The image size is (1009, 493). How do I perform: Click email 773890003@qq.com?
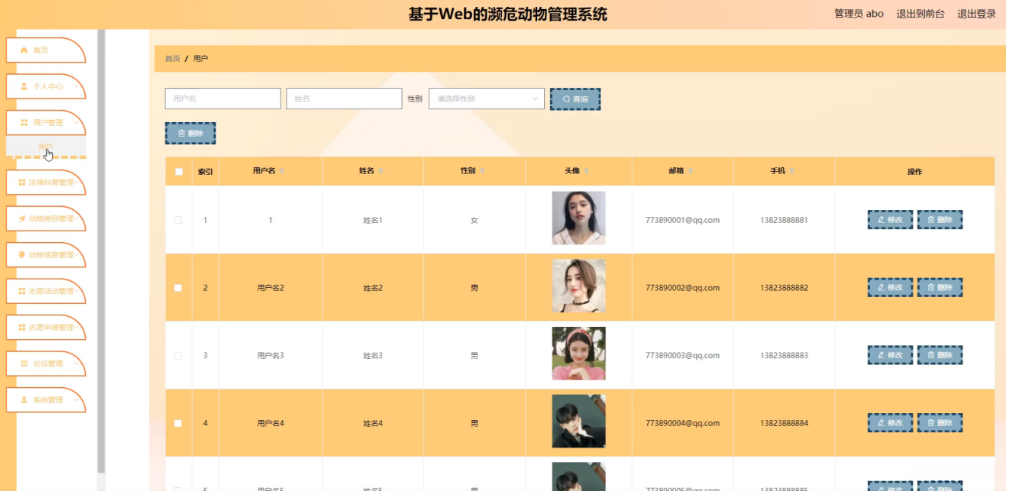coord(682,355)
